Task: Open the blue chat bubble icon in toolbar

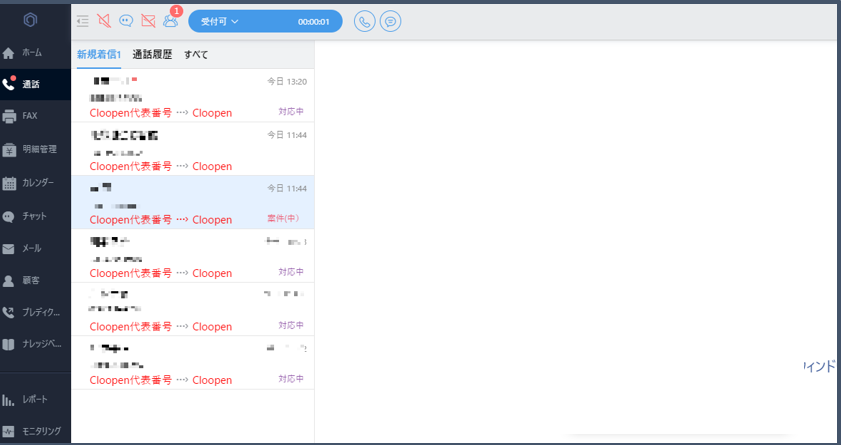Action: pos(126,21)
